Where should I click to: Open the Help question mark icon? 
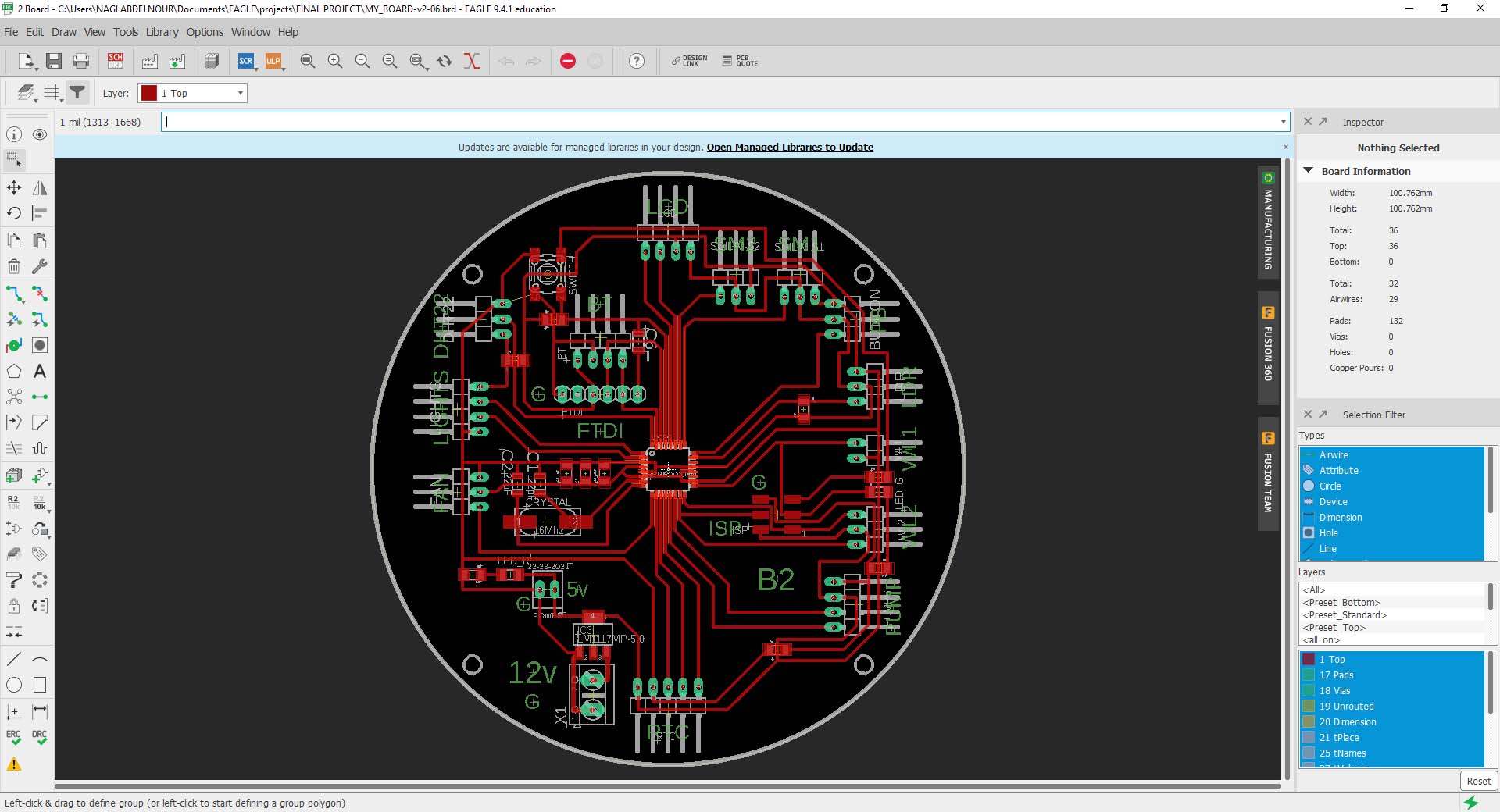637,61
